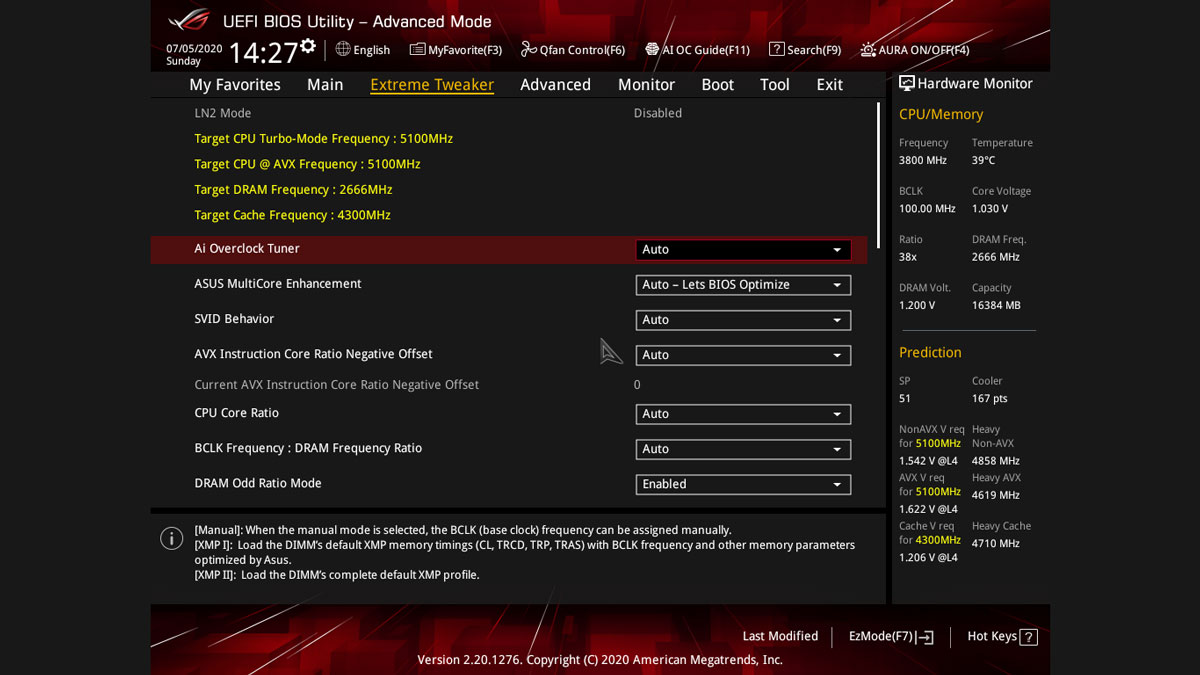Click Target Cache Frequency : 4300MHz text
Screen dimensions: 1200x675
pos(292,215)
